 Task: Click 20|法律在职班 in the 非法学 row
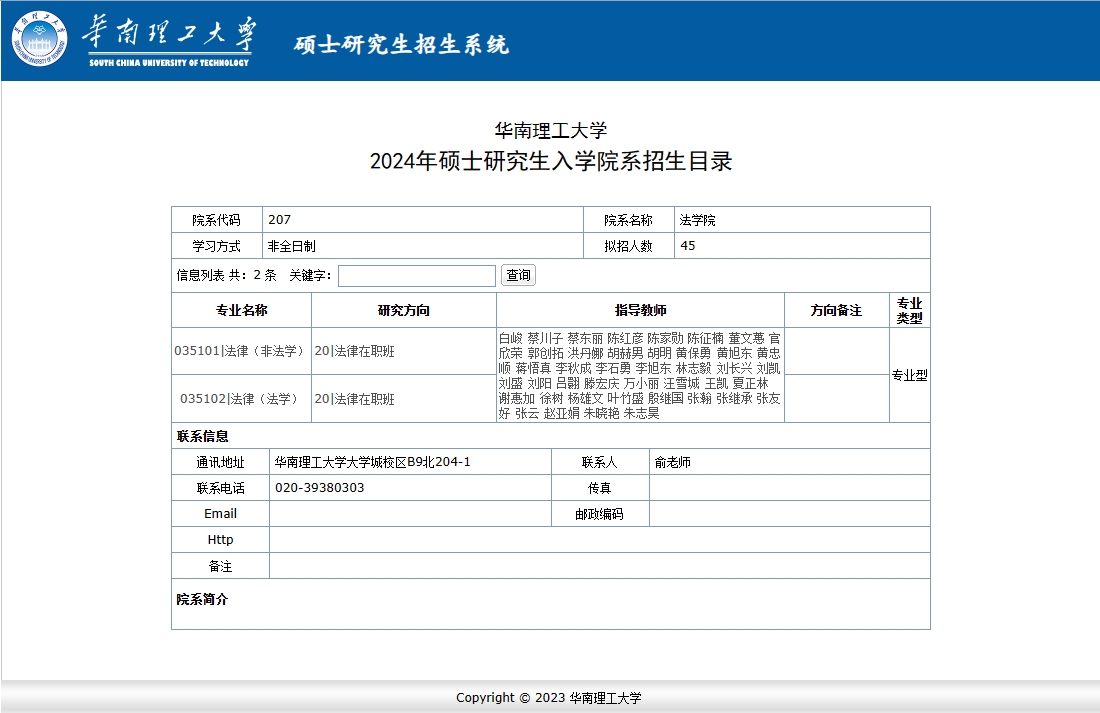[354, 351]
